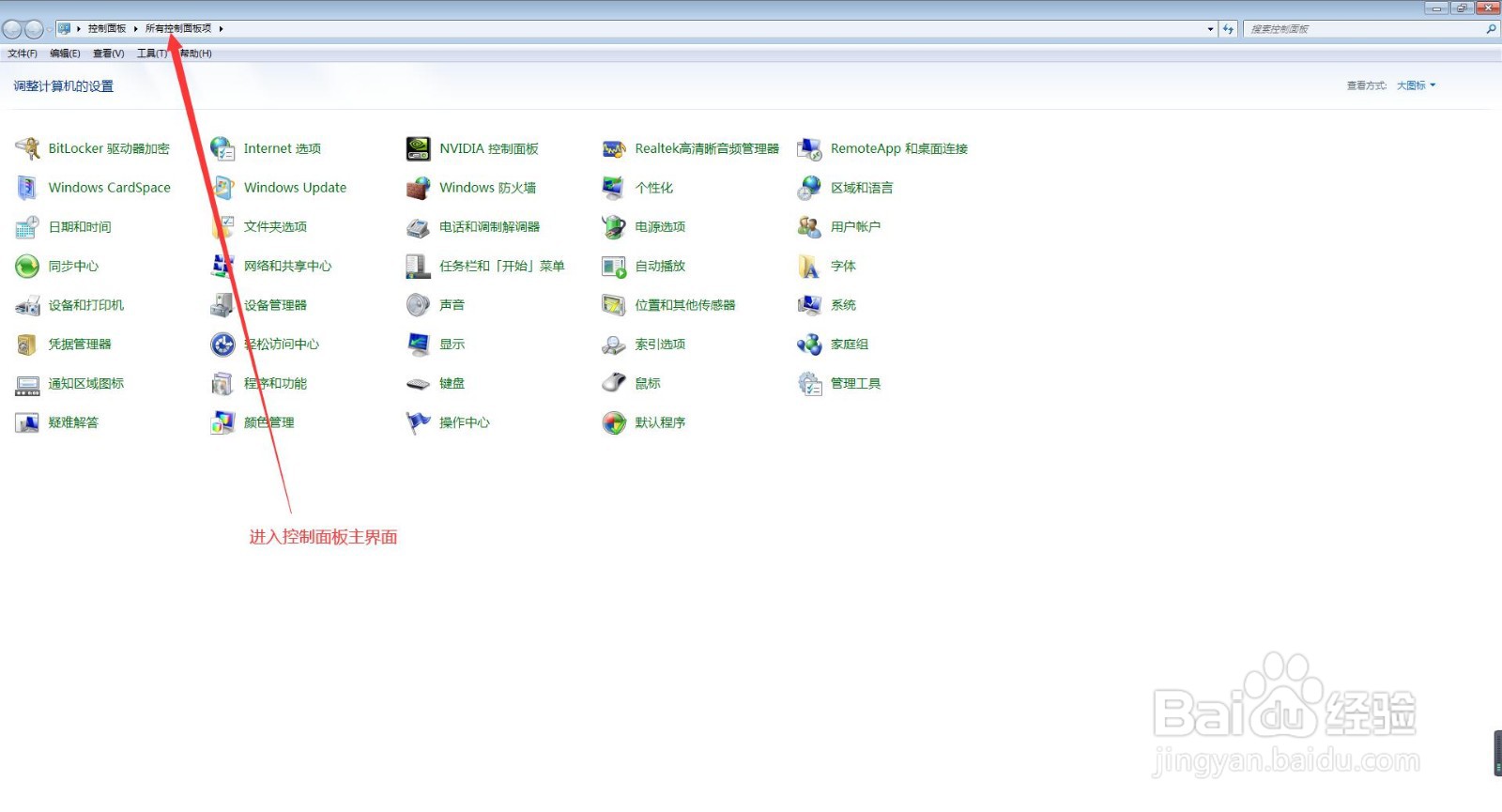Image resolution: width=1502 pixels, height=812 pixels.
Task: Click the 控制面板 breadcrumb in address bar
Action: (x=107, y=29)
